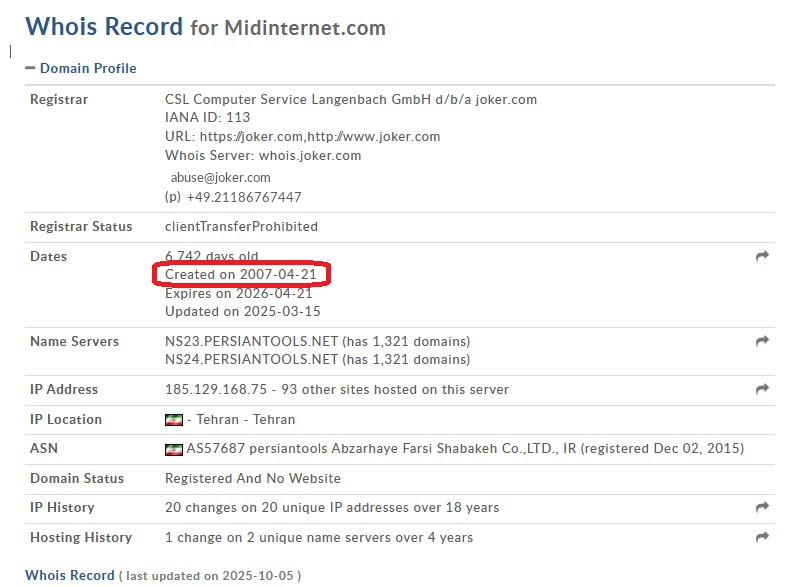Collapse the Domain Profile section
Image resolution: width=793 pixels, height=587 pixels.
pyautogui.click(x=87, y=68)
